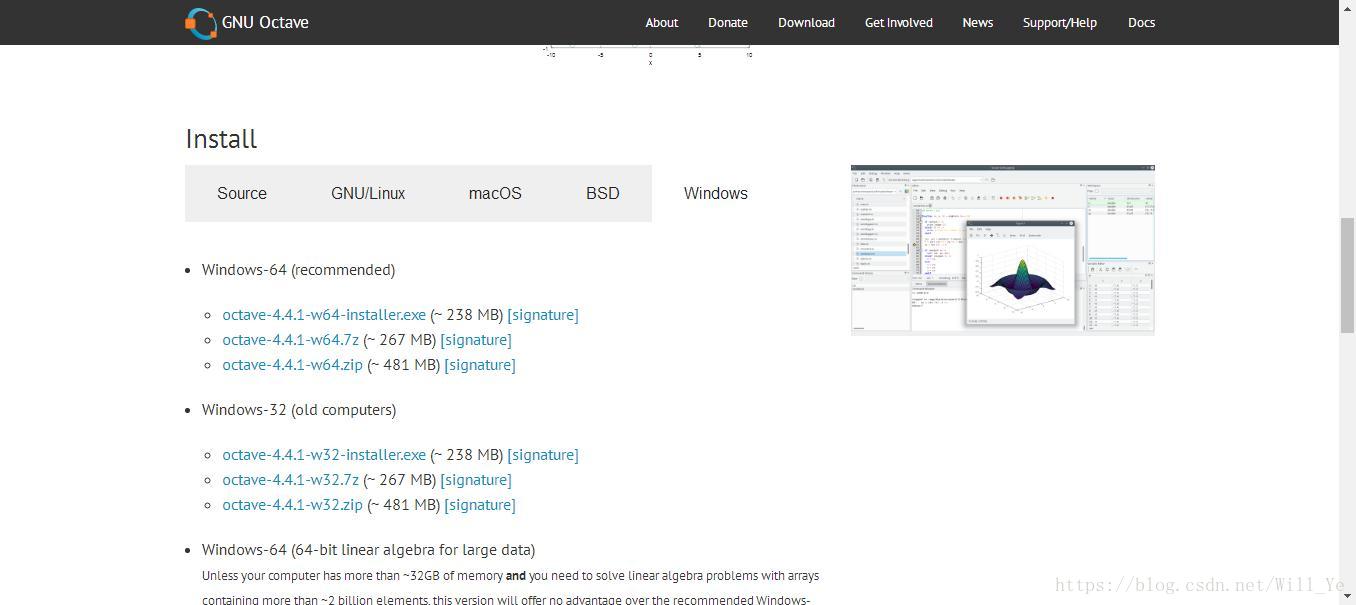Viewport: 1356px width, 605px height.
Task: Download octave-4.4.1-w32-installer.exe
Action: pyautogui.click(x=324, y=455)
